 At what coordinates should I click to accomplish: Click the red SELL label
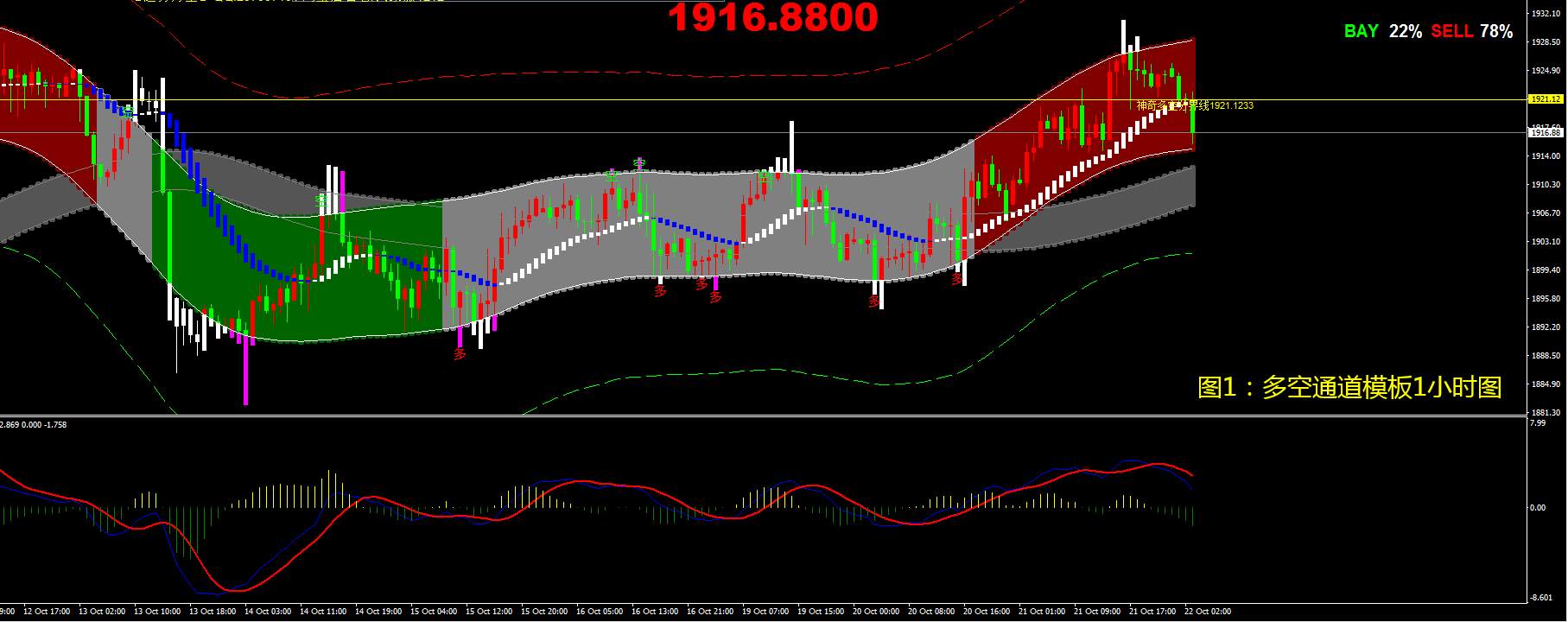pyautogui.click(x=1451, y=31)
